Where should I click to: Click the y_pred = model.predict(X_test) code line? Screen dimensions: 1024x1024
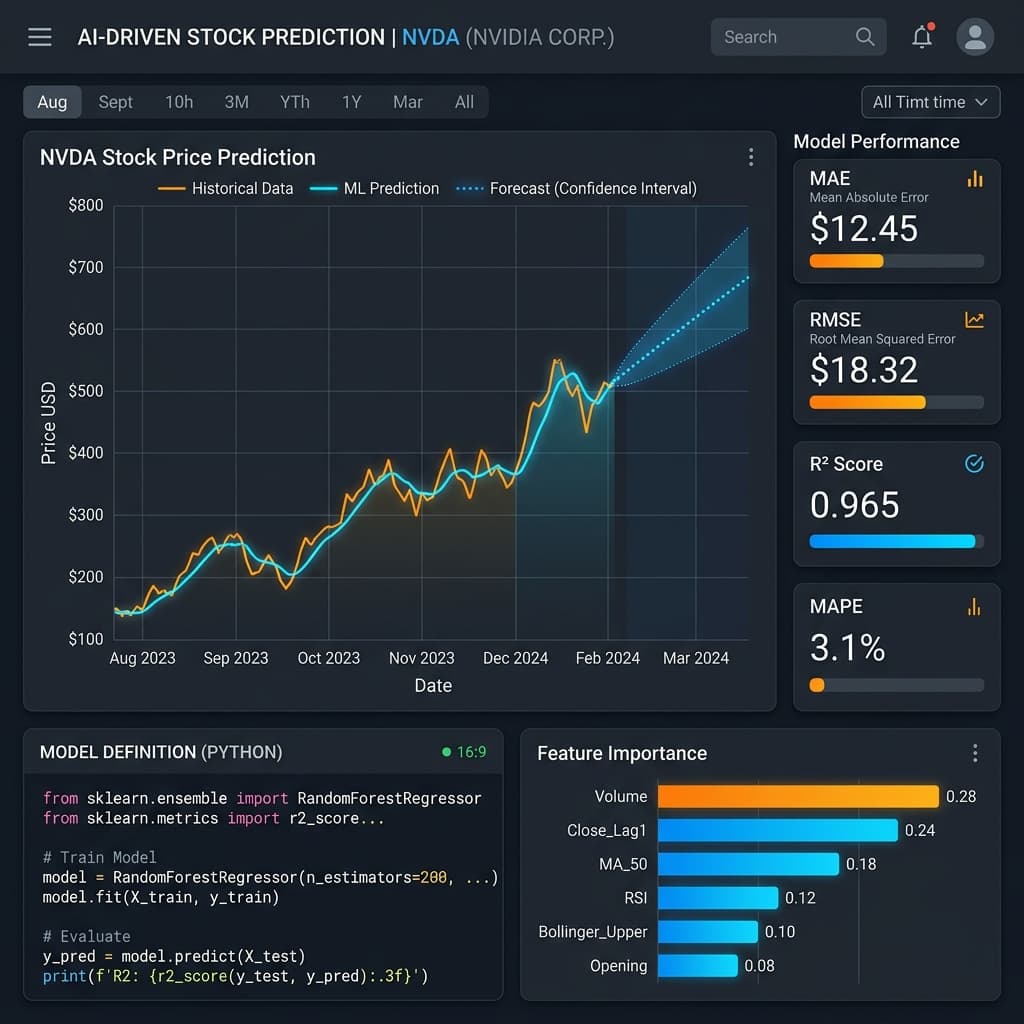click(x=174, y=956)
